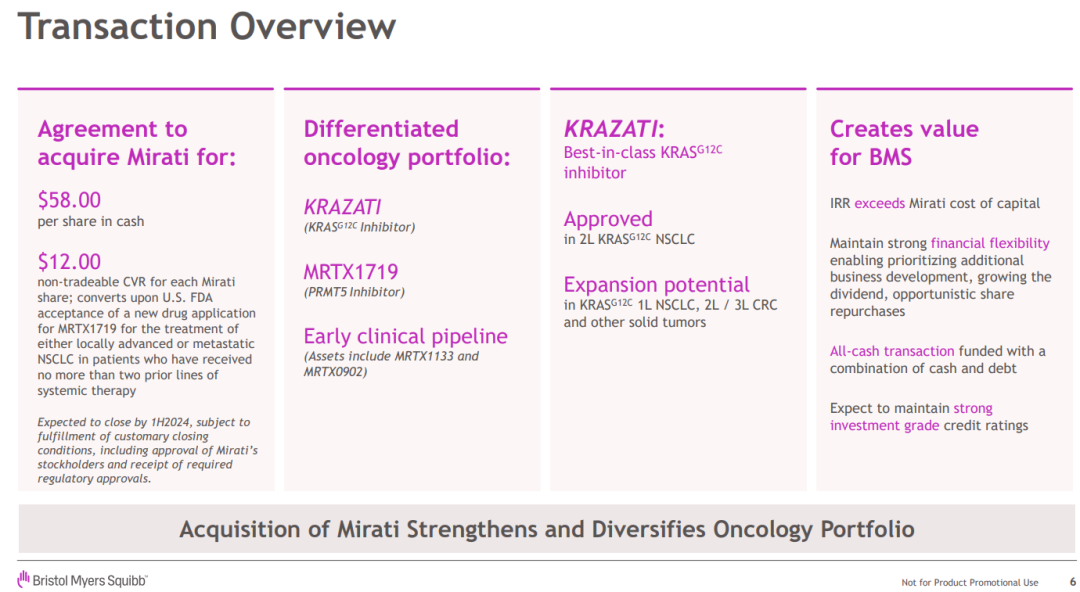Image resolution: width=1080 pixels, height=592 pixels.
Task: Click the page number 6
Action: coord(1072,582)
